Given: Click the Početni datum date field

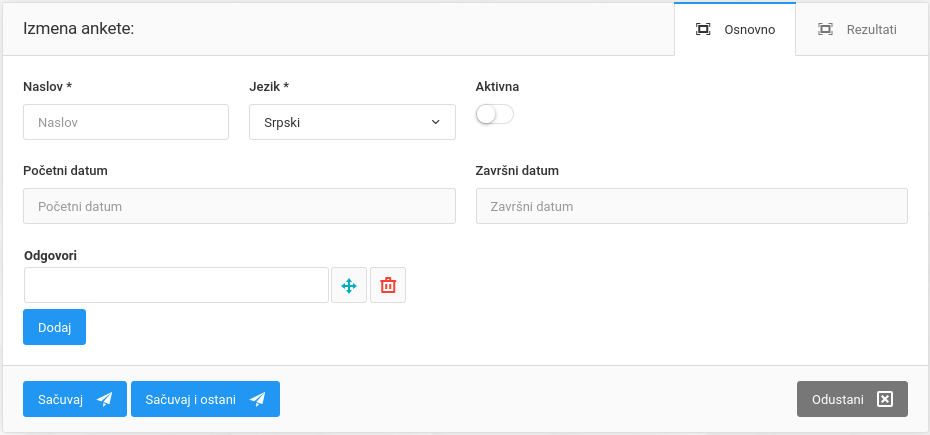Looking at the screenshot, I should click(x=239, y=206).
